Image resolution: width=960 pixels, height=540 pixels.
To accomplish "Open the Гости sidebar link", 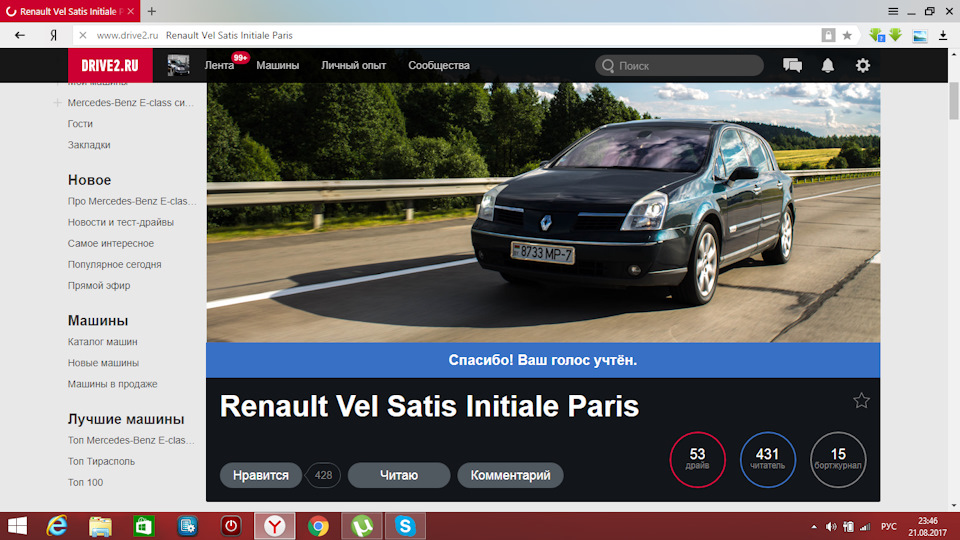I will [80, 124].
